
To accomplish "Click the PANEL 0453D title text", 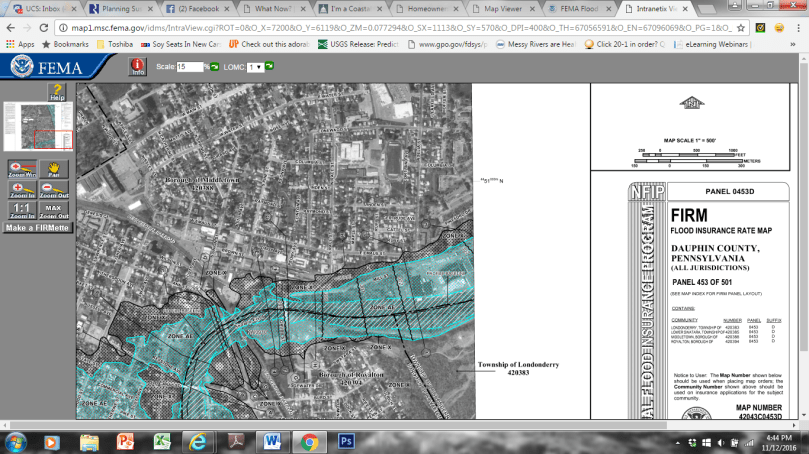I will pyautogui.click(x=729, y=191).
